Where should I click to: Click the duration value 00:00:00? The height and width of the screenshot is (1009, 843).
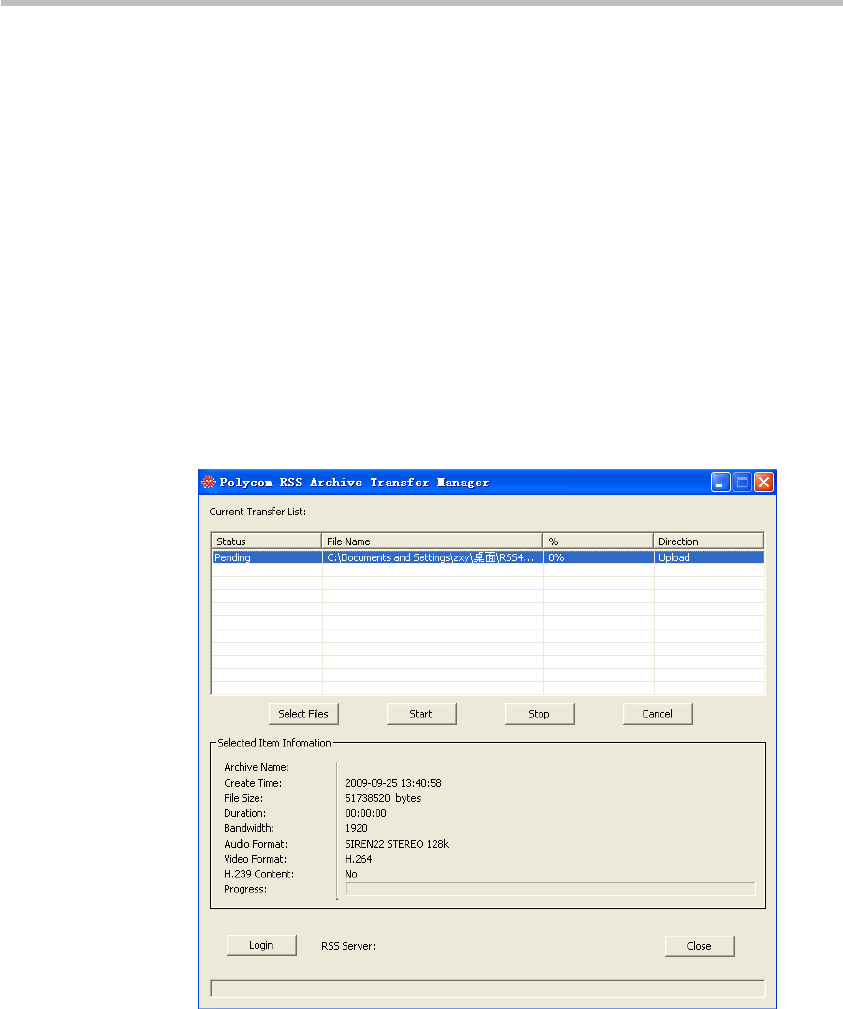pyautogui.click(x=366, y=813)
